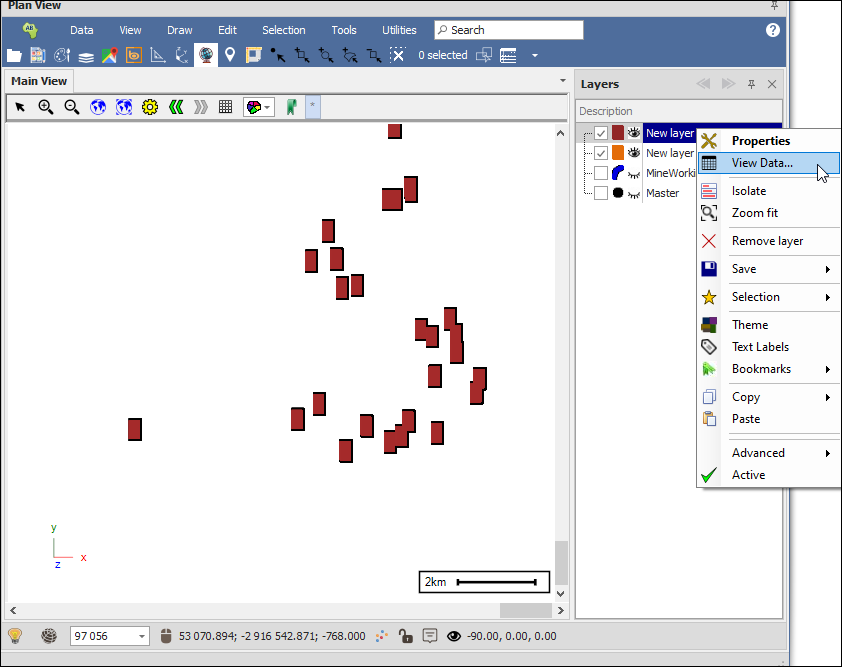The image size is (842, 667).
Task: Open the 97 056 dropdown in status bar
Action: point(142,636)
